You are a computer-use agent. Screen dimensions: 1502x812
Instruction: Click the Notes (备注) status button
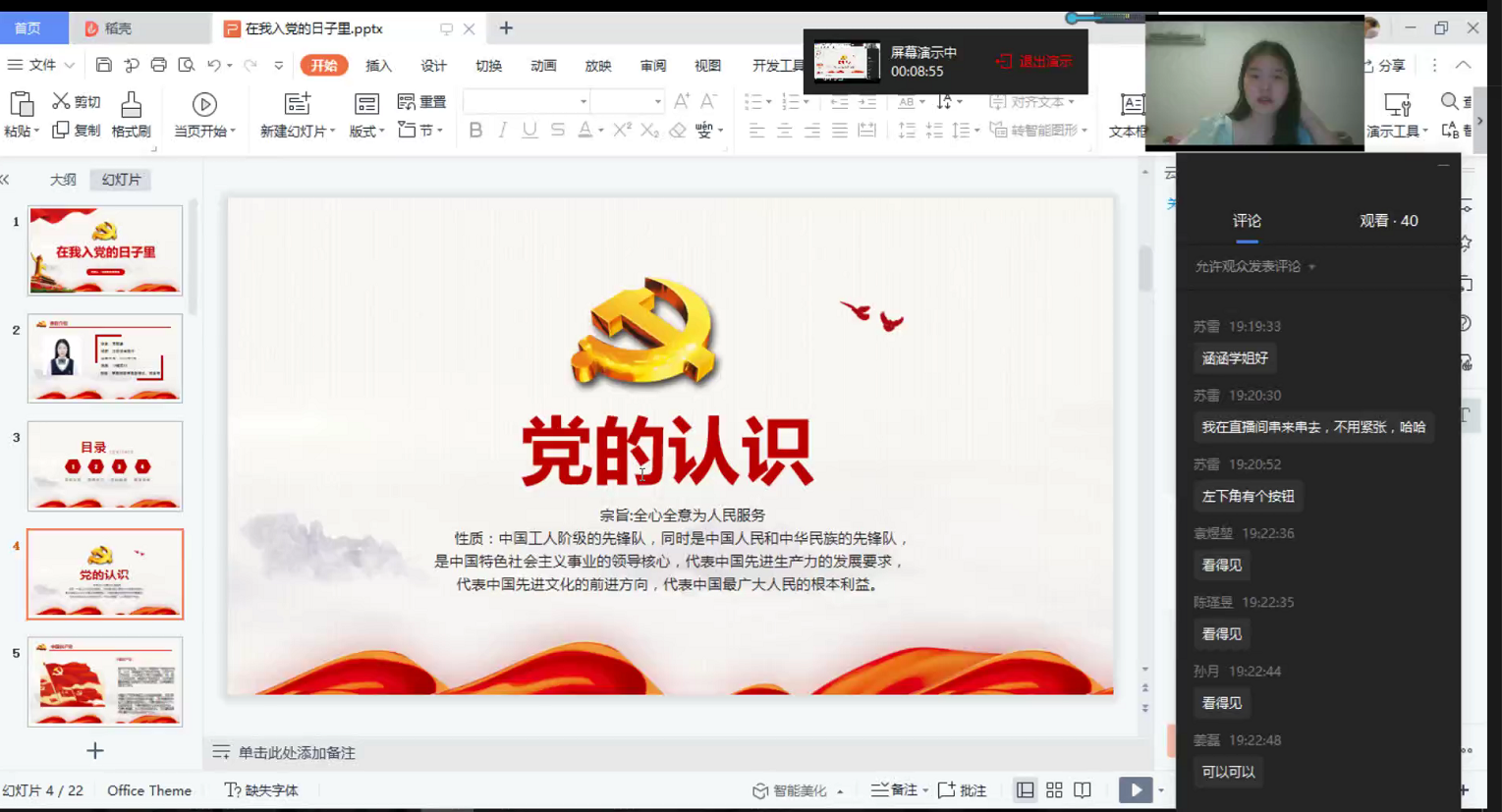[x=898, y=789]
